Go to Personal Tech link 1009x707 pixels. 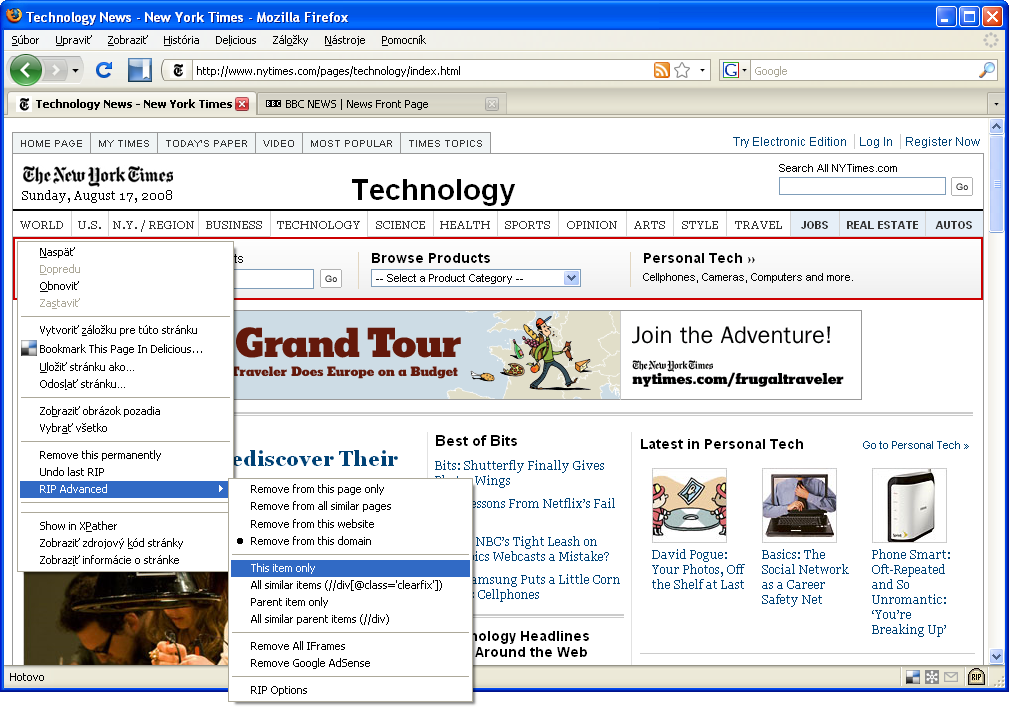[x=915, y=445]
